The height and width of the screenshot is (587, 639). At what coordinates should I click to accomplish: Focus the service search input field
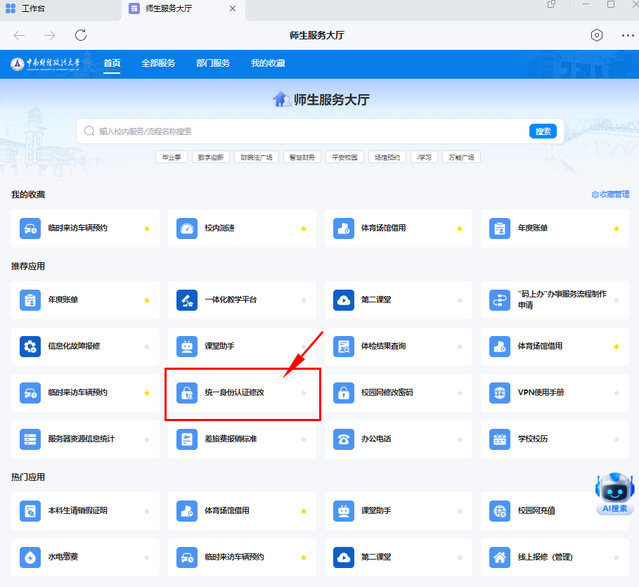coord(300,131)
